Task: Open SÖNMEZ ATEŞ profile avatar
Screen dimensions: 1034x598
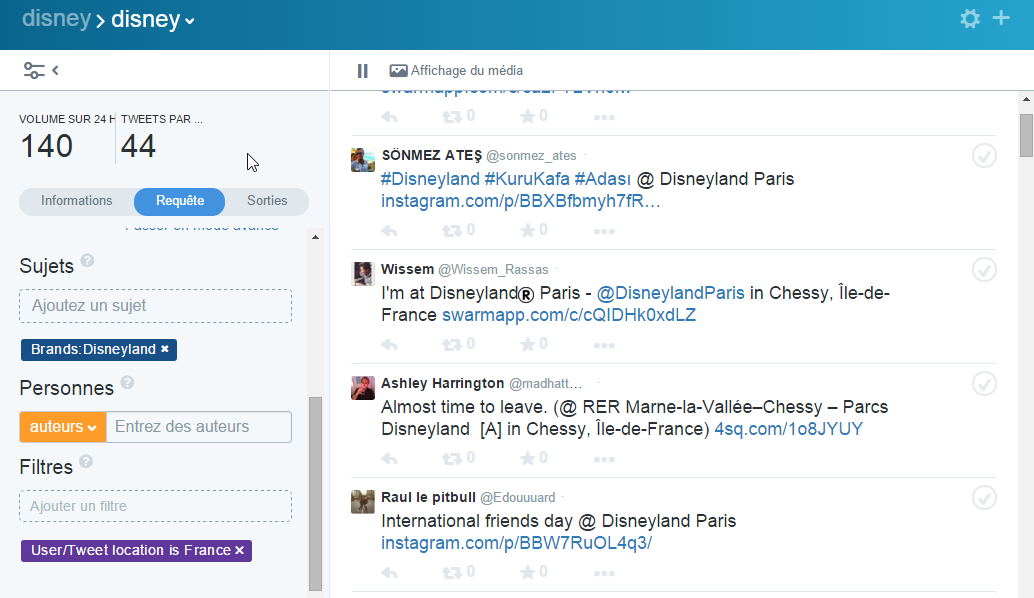Action: tap(363, 160)
